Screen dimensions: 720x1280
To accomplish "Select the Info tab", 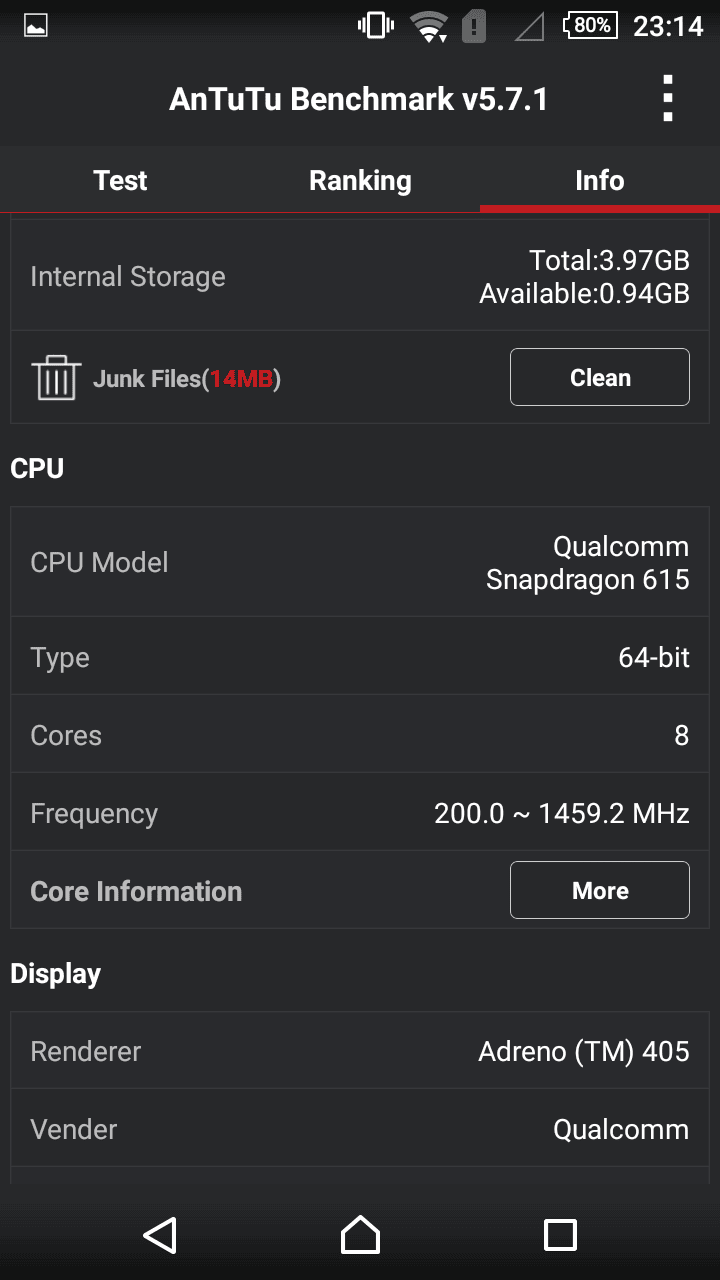I will [x=600, y=180].
